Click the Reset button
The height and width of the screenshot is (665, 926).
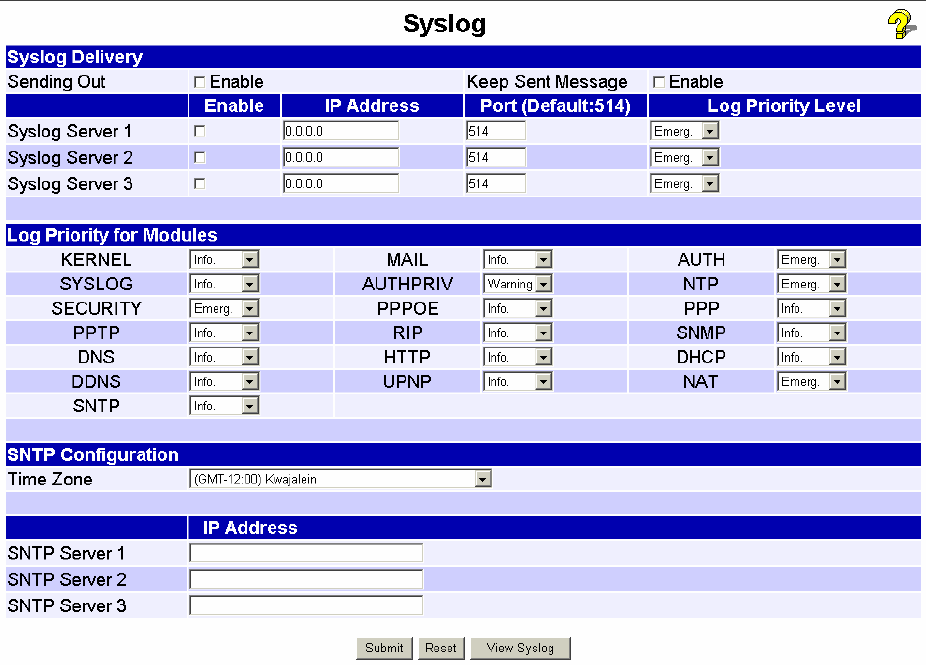point(441,648)
